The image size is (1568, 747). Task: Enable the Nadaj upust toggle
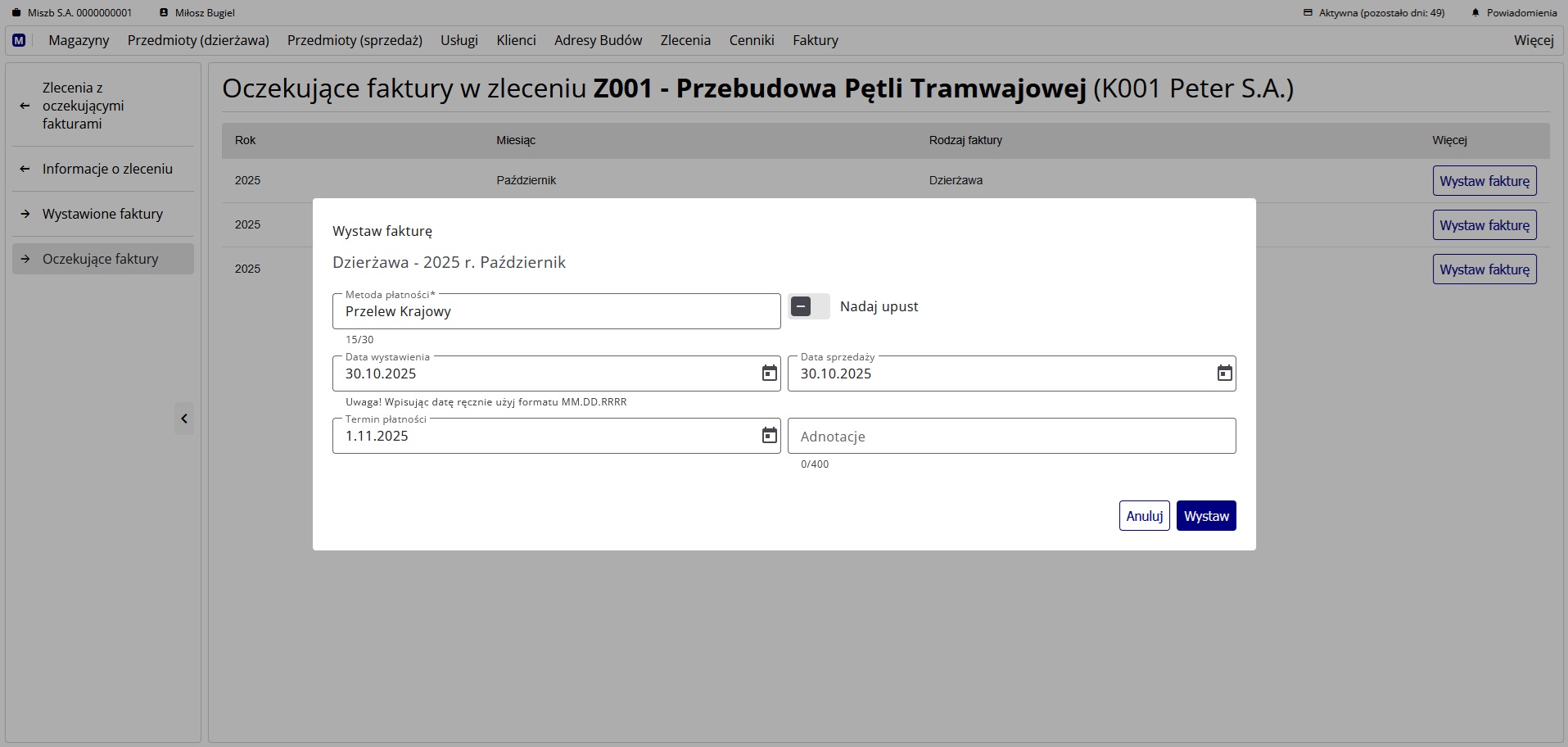click(x=809, y=306)
